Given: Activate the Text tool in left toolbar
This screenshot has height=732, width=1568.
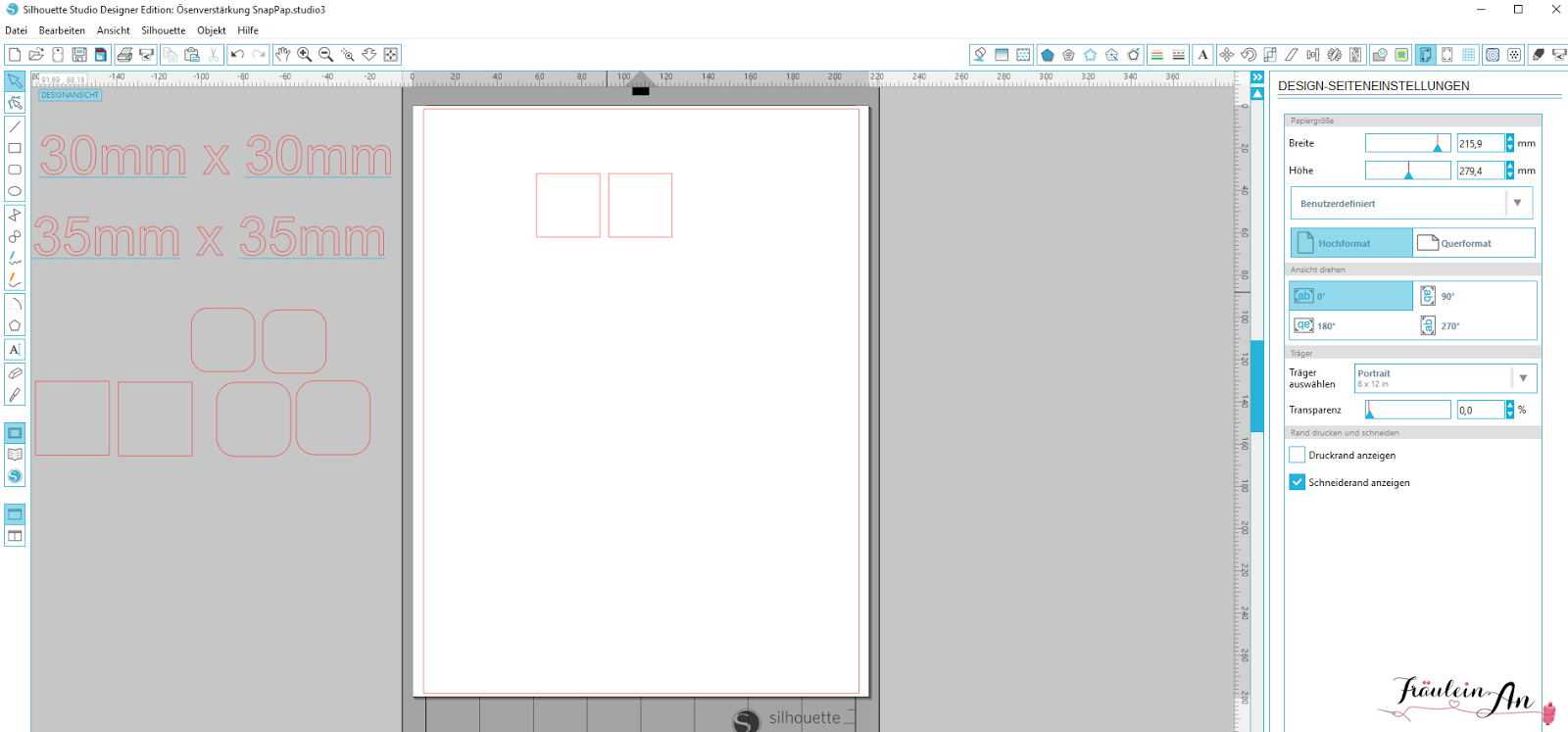Looking at the screenshot, I should pyautogui.click(x=15, y=350).
